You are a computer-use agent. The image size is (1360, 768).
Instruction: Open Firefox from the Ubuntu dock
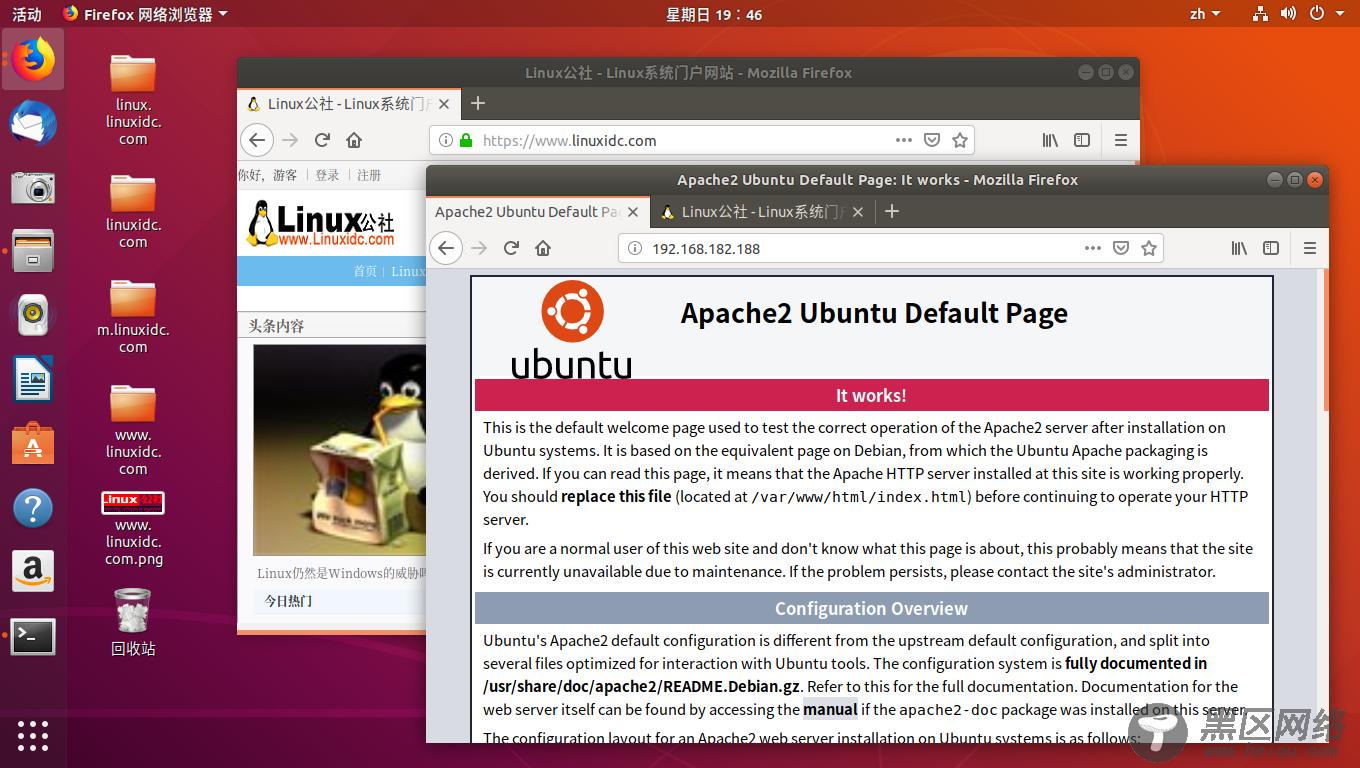click(x=33, y=59)
